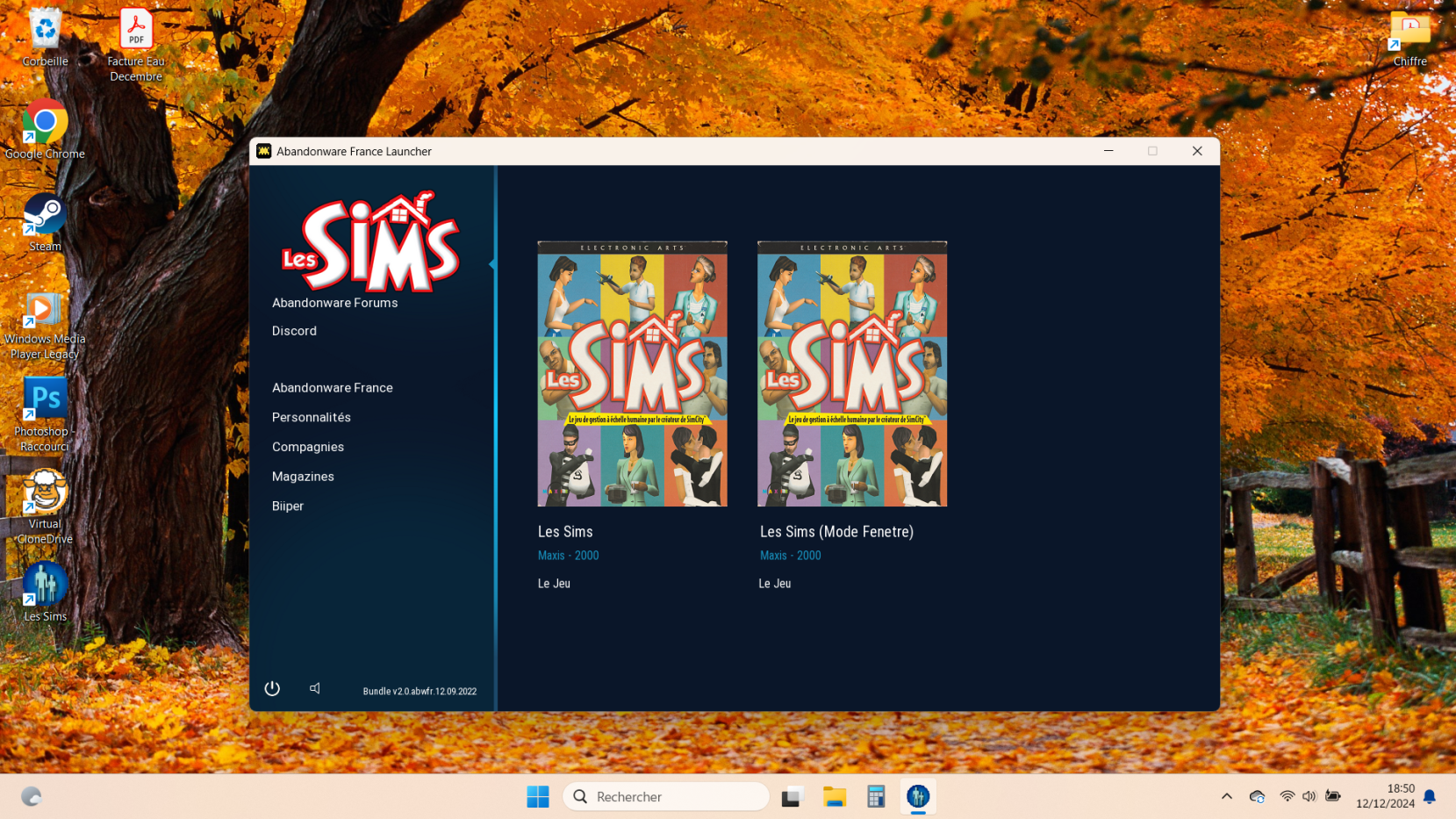Launch Le Jeu under Les Sims
Screen dimensions: 1456x819
point(554,584)
